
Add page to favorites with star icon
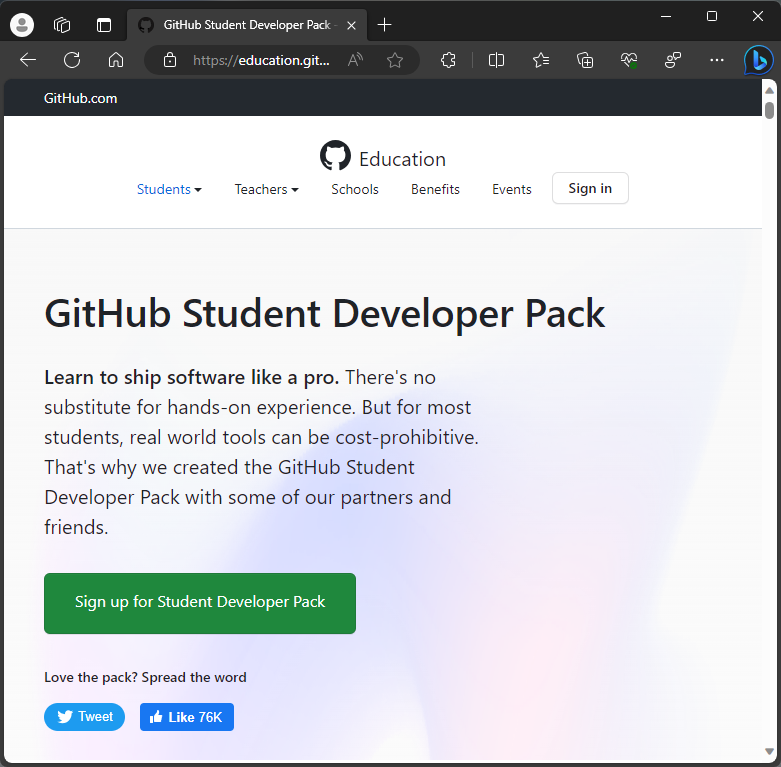pos(395,60)
